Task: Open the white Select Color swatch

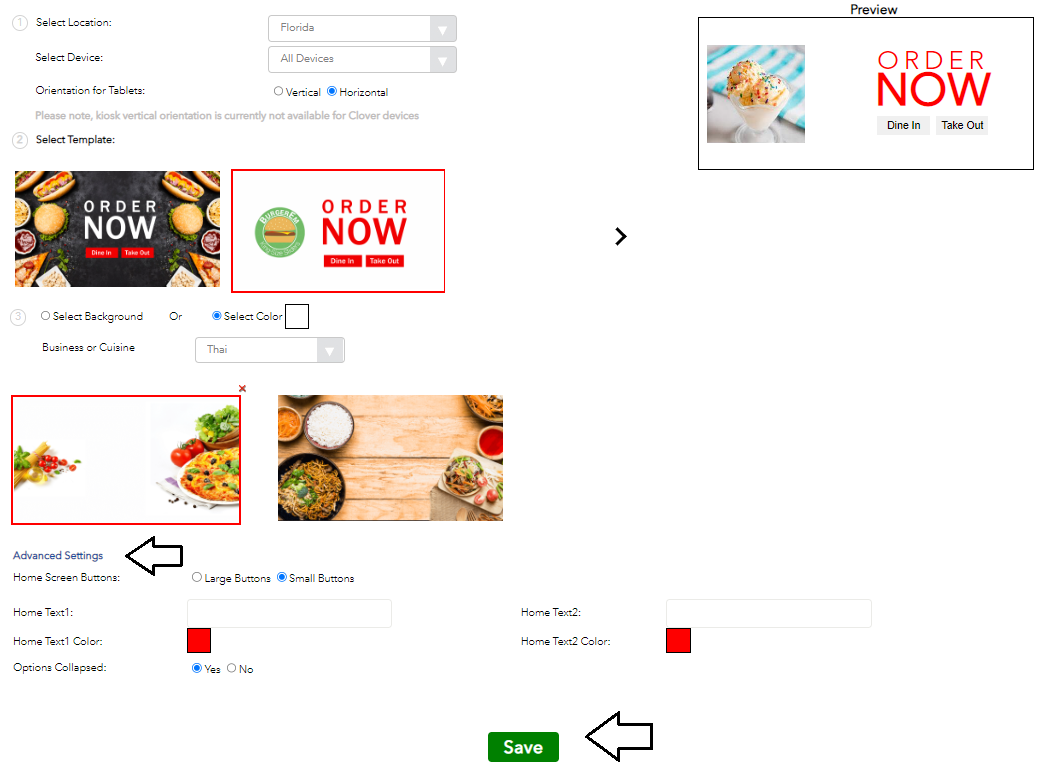Action: [x=297, y=316]
